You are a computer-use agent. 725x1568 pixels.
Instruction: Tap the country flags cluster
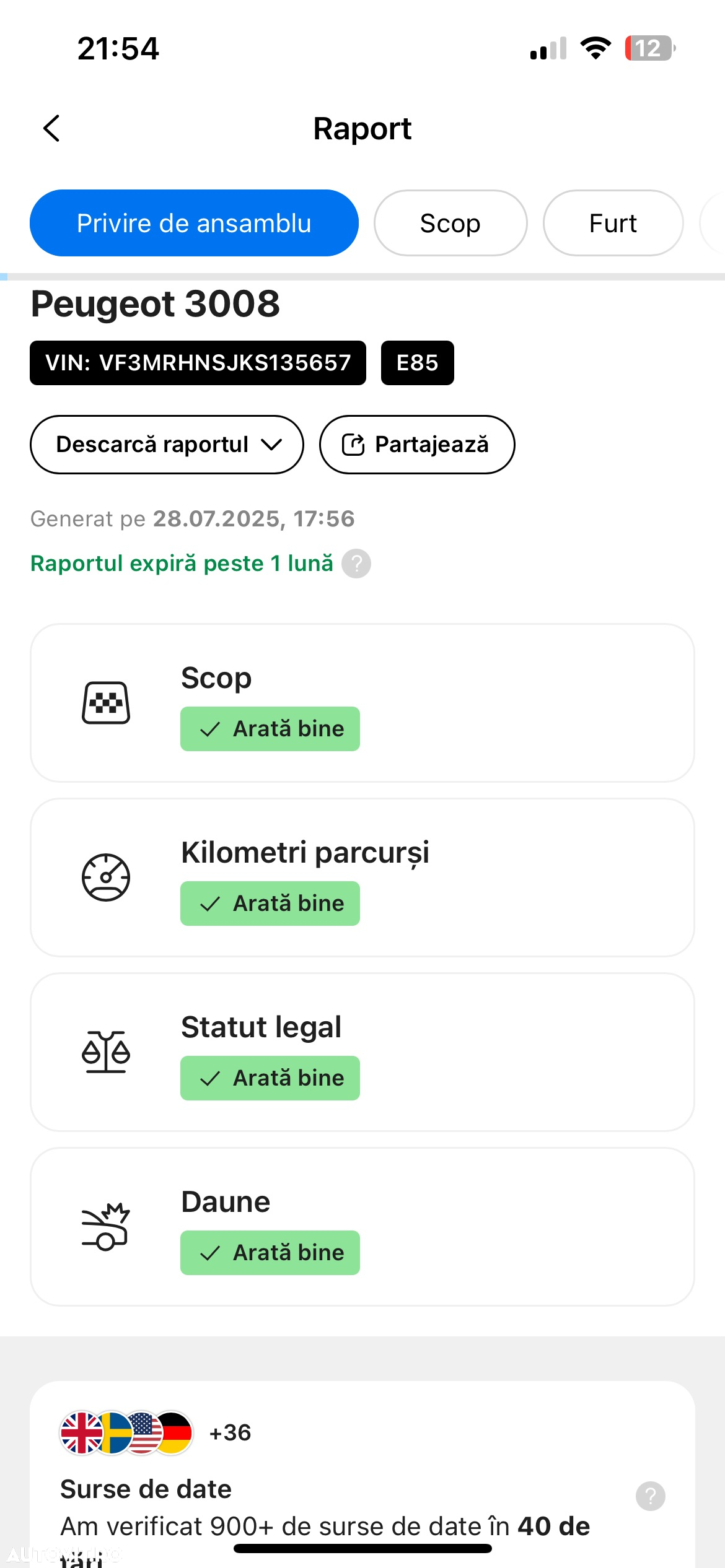pos(126,1433)
